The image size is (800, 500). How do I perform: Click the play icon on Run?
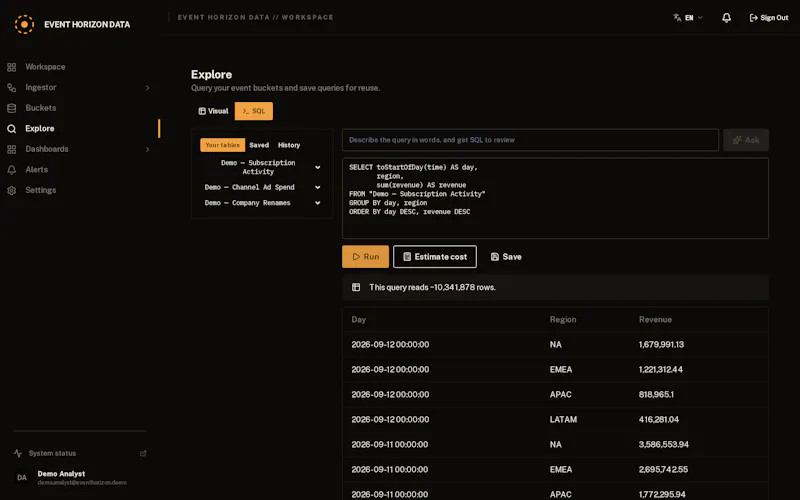(x=356, y=257)
